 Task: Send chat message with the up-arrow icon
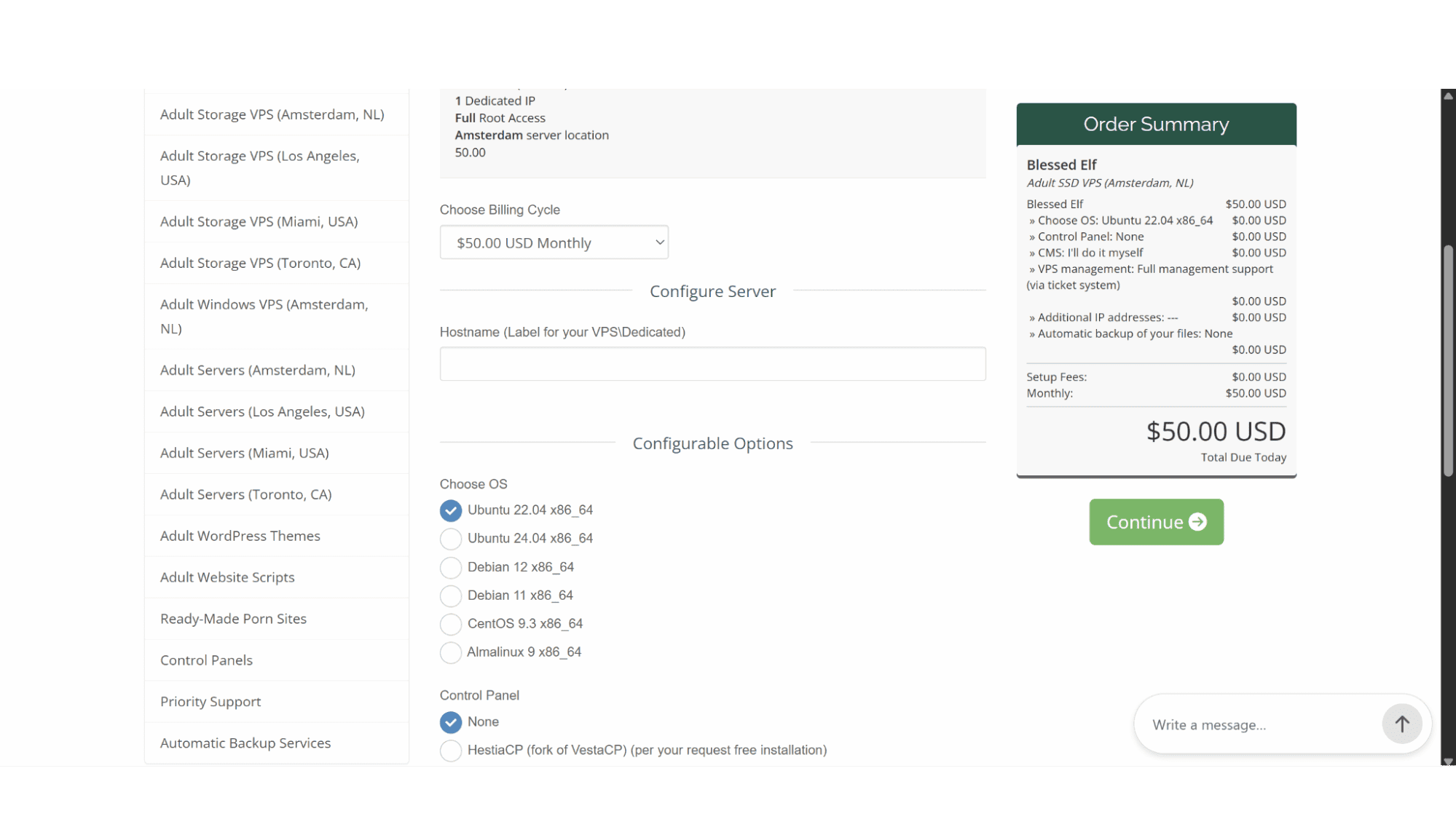click(1401, 724)
